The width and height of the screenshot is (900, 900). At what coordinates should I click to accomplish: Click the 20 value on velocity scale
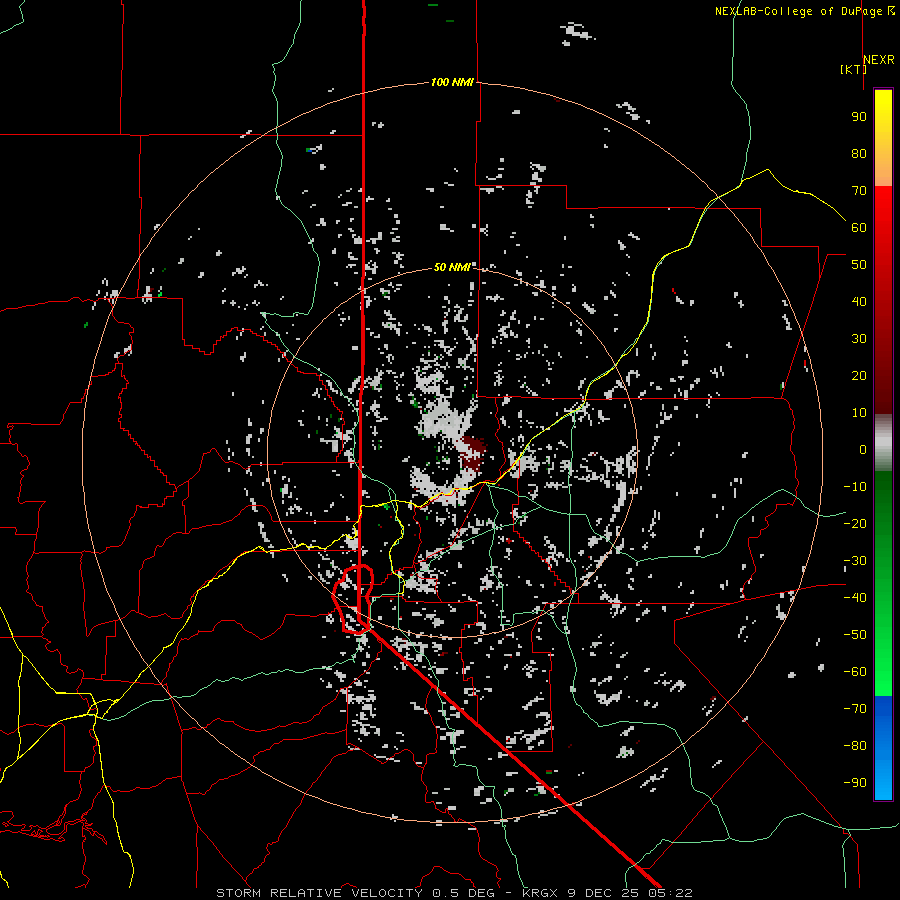(x=859, y=375)
